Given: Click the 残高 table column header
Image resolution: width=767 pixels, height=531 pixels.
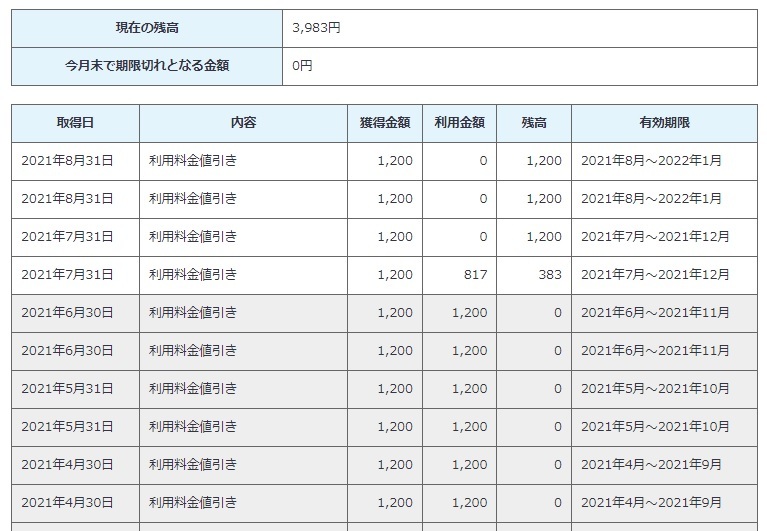Looking at the screenshot, I should (533, 123).
